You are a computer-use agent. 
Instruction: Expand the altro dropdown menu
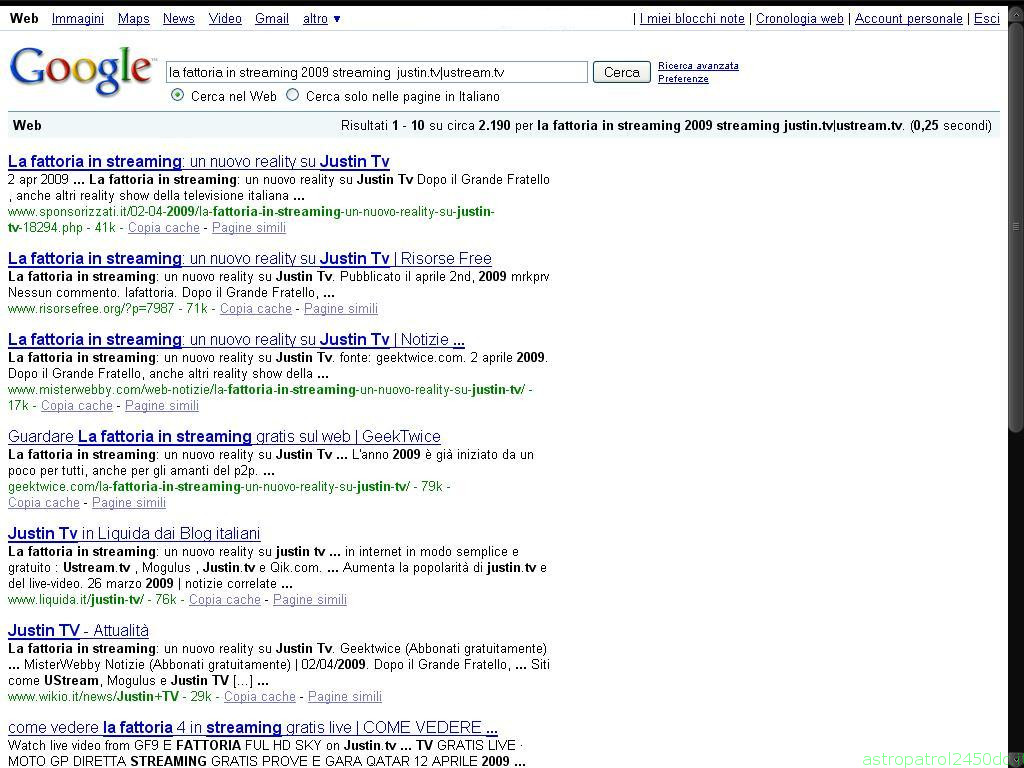[321, 19]
